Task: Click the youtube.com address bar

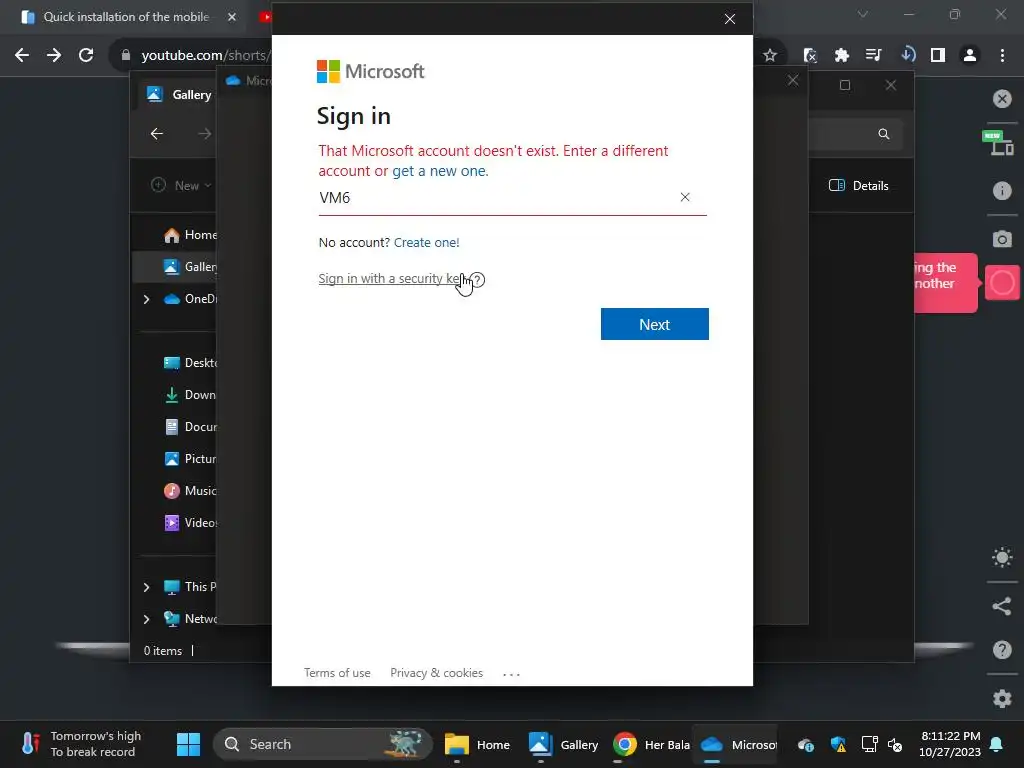Action: pyautogui.click(x=204, y=56)
